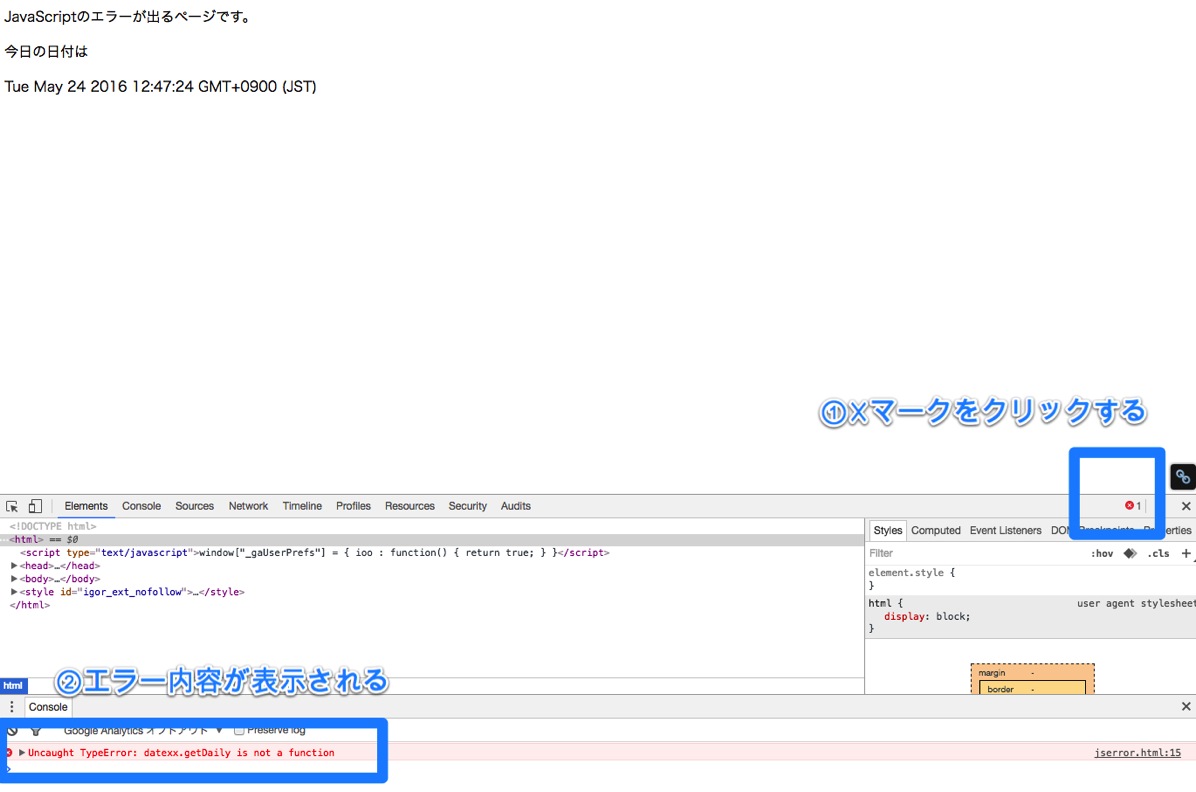This screenshot has height=792, width=1196.
Task: Open the drawer three-dot menu
Action: (11, 707)
